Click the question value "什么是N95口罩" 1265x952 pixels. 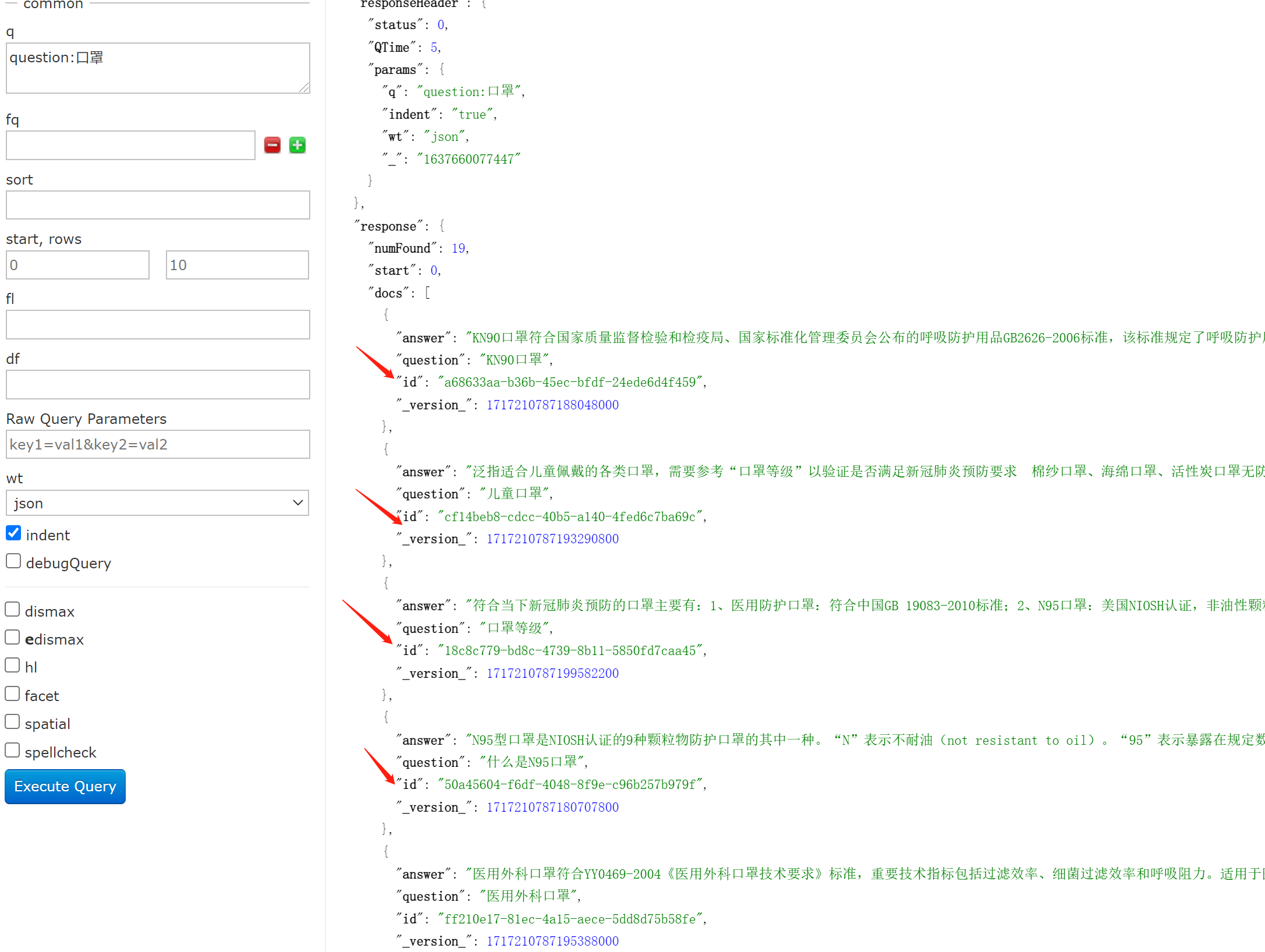531,763
